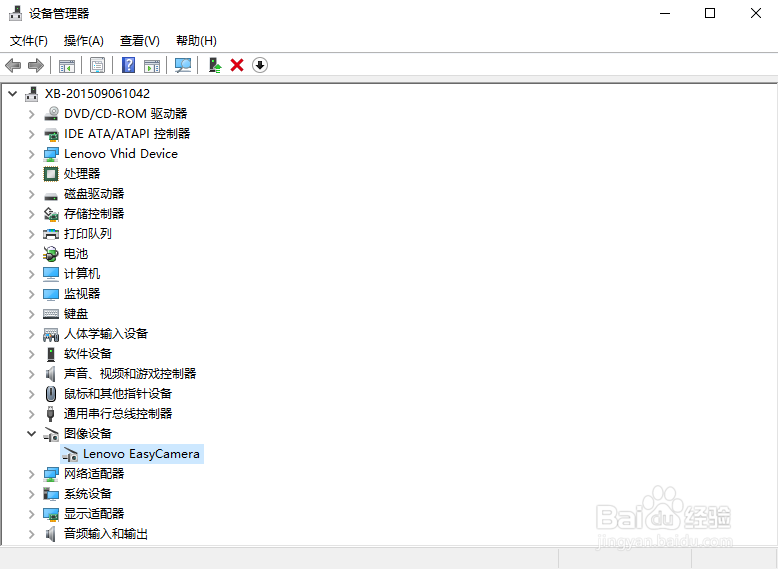Open the 操作(A) menu

(x=84, y=41)
